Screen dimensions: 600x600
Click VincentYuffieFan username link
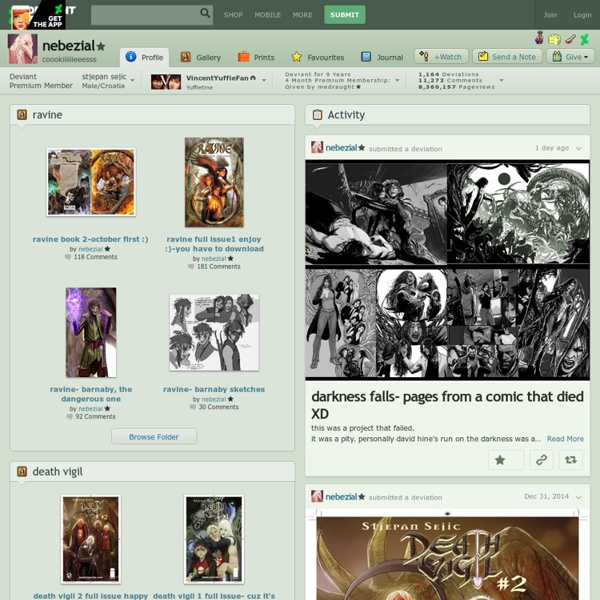point(218,78)
